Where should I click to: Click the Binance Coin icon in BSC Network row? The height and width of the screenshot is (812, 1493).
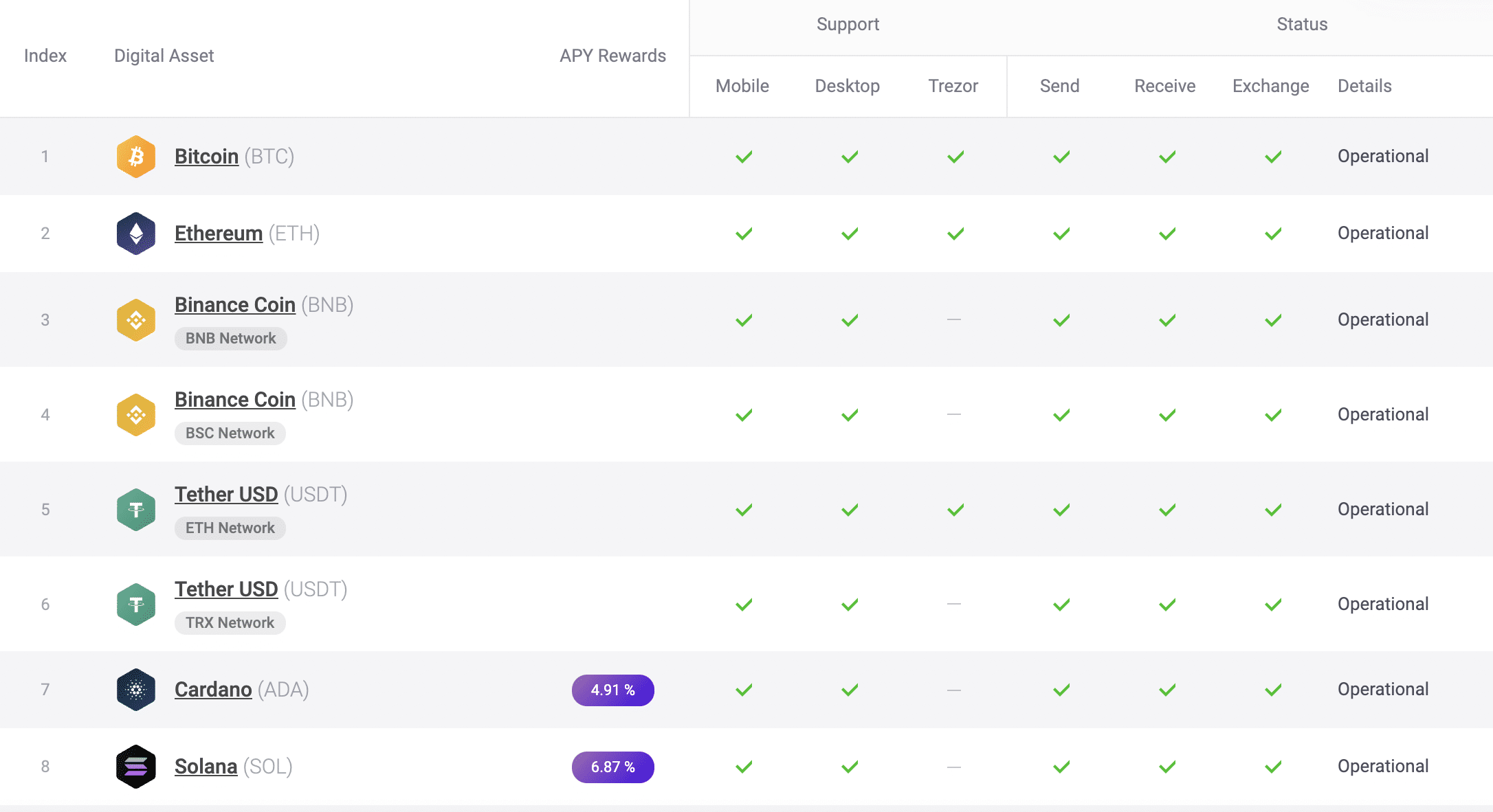pos(136,415)
